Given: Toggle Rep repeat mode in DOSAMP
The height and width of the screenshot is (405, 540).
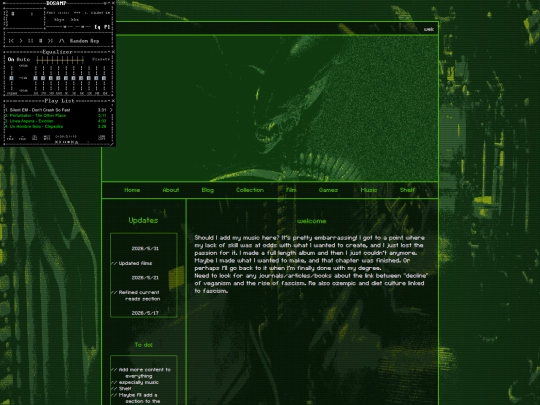Looking at the screenshot, I should pos(95,41).
